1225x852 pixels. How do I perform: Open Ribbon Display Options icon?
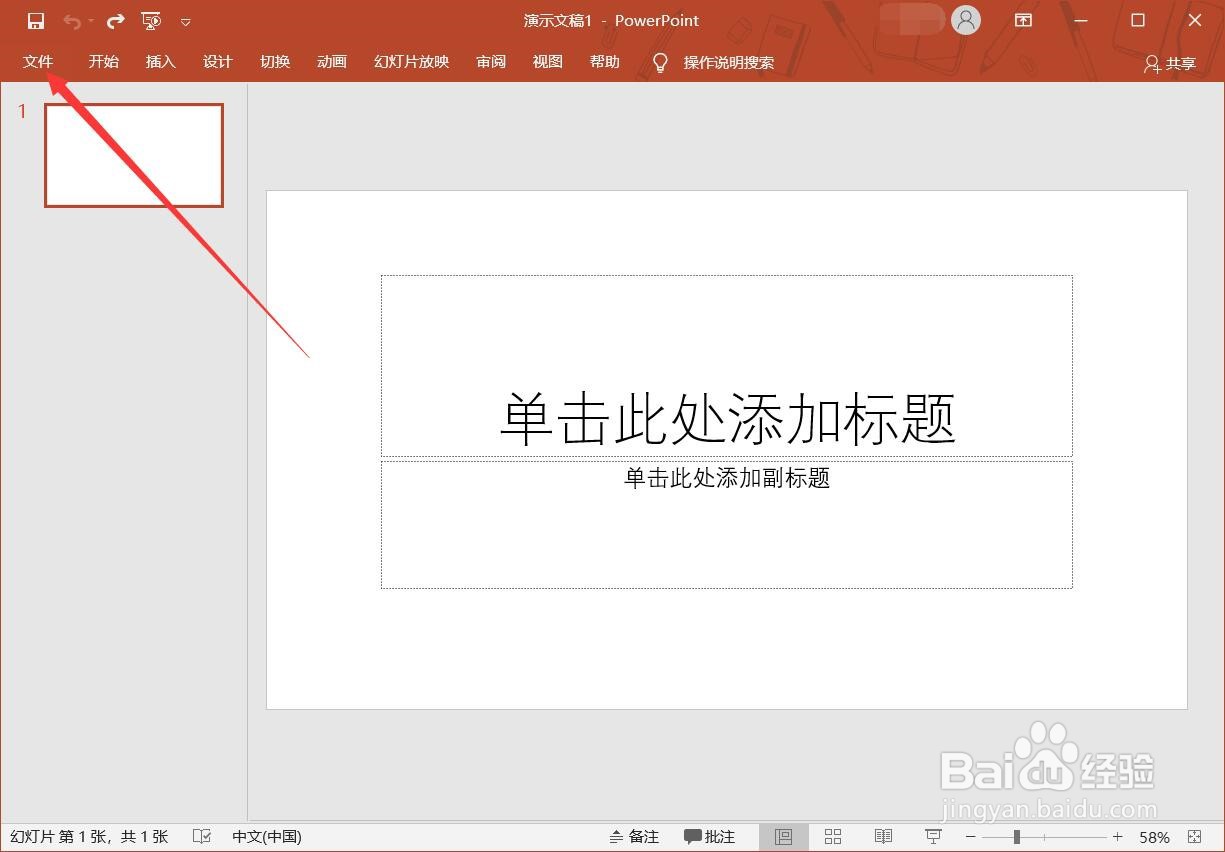pyautogui.click(x=1023, y=20)
